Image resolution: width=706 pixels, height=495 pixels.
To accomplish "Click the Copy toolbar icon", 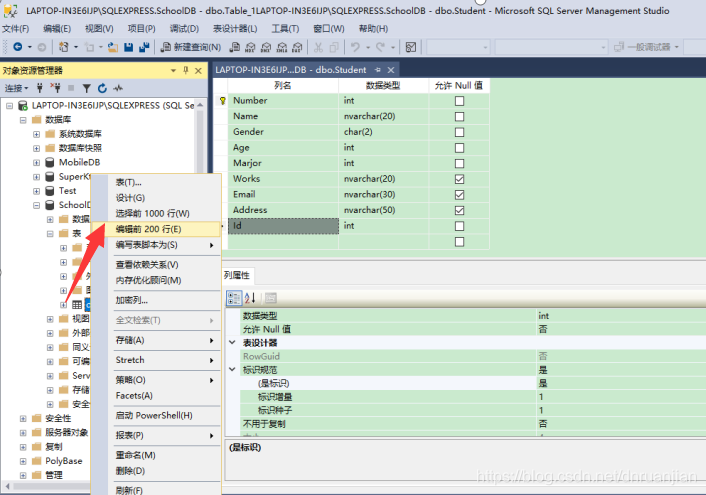I will pos(334,47).
